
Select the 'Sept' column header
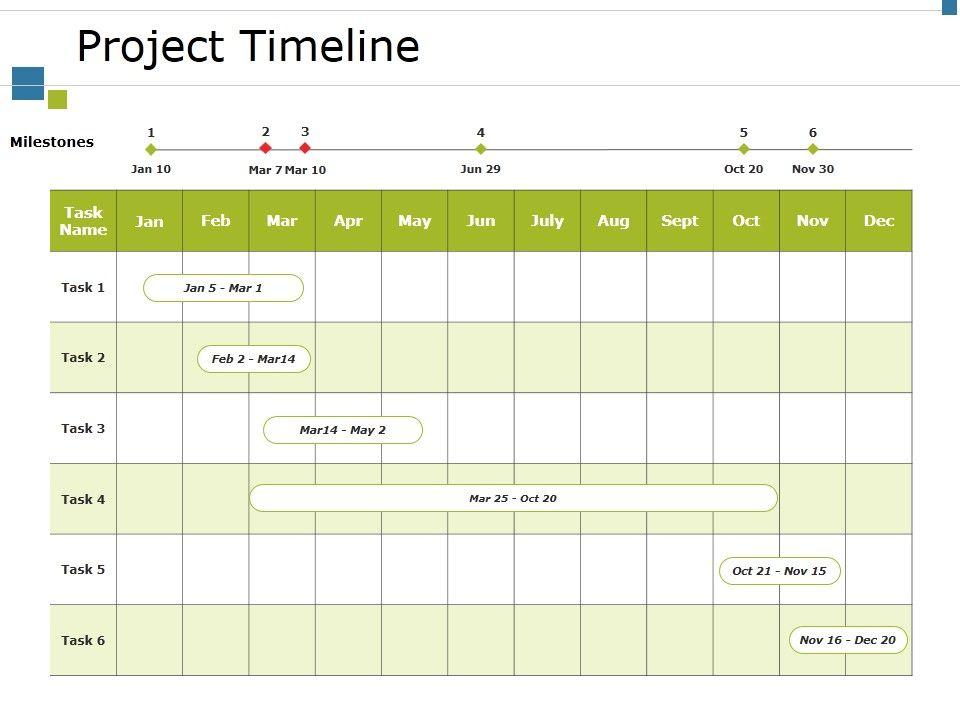[x=680, y=221]
